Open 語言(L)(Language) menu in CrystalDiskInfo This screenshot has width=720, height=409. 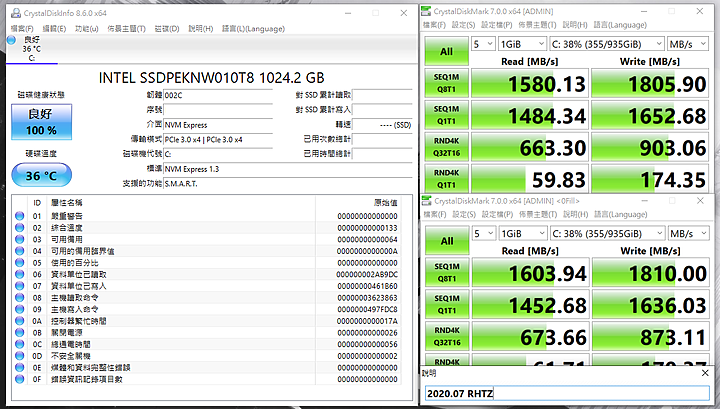pyautogui.click(x=253, y=28)
